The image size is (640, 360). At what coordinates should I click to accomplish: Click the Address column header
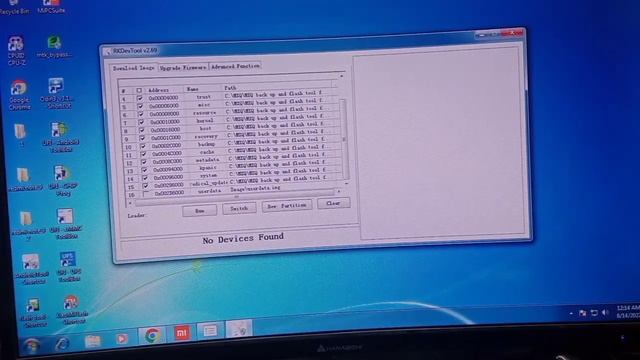(164, 89)
